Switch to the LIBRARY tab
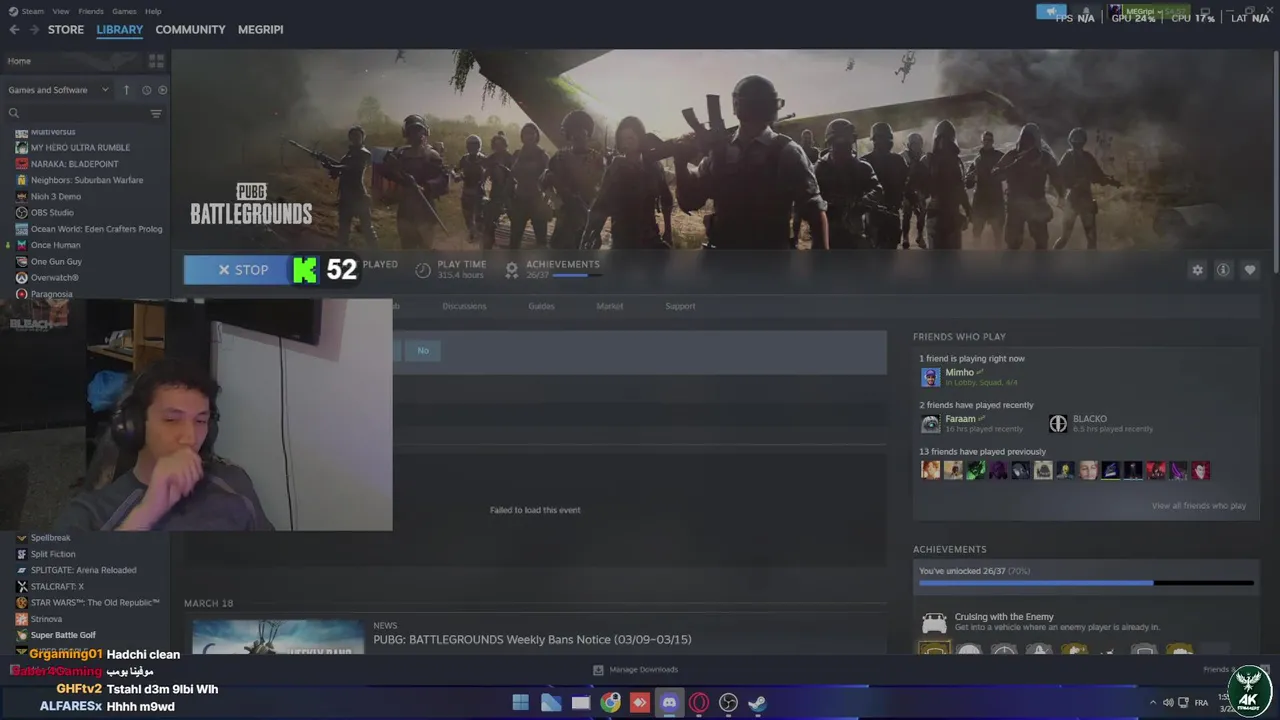The height and width of the screenshot is (720, 1280). 120,30
